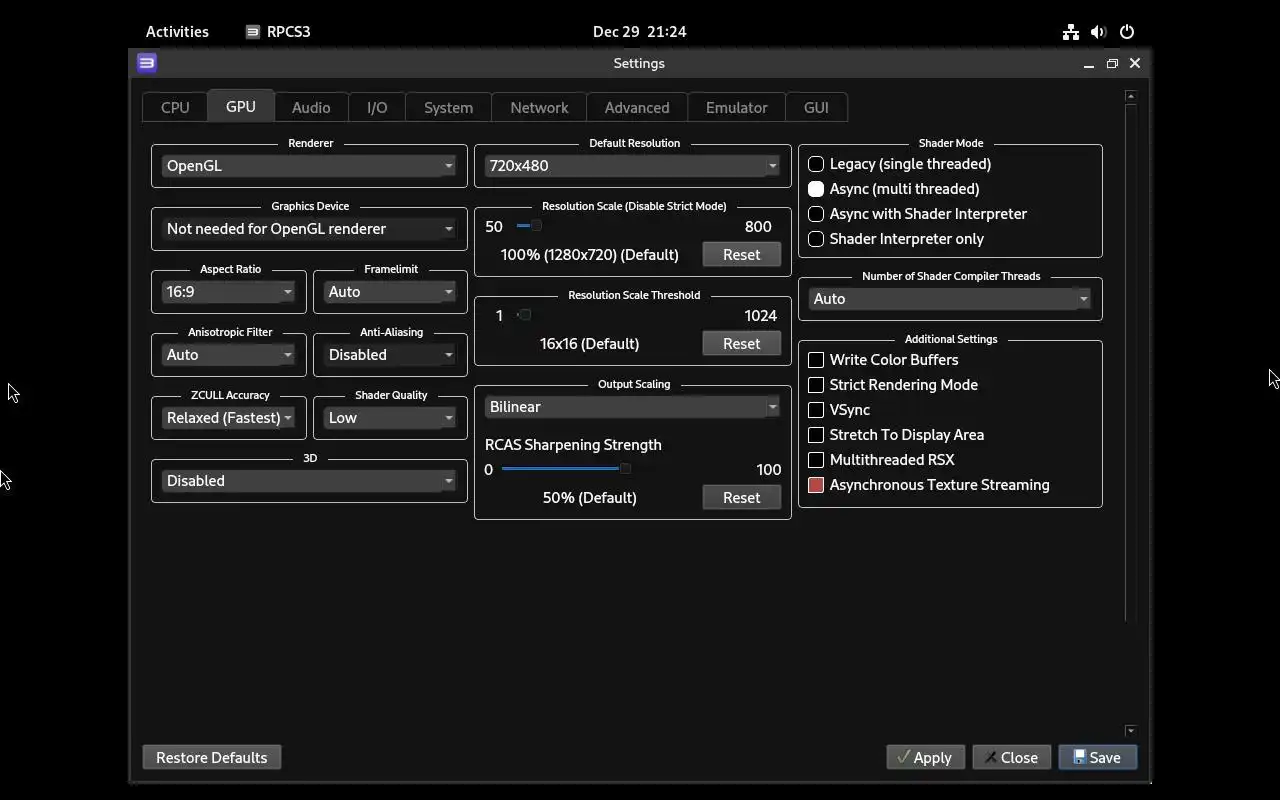Switch to the Network tab

539,108
